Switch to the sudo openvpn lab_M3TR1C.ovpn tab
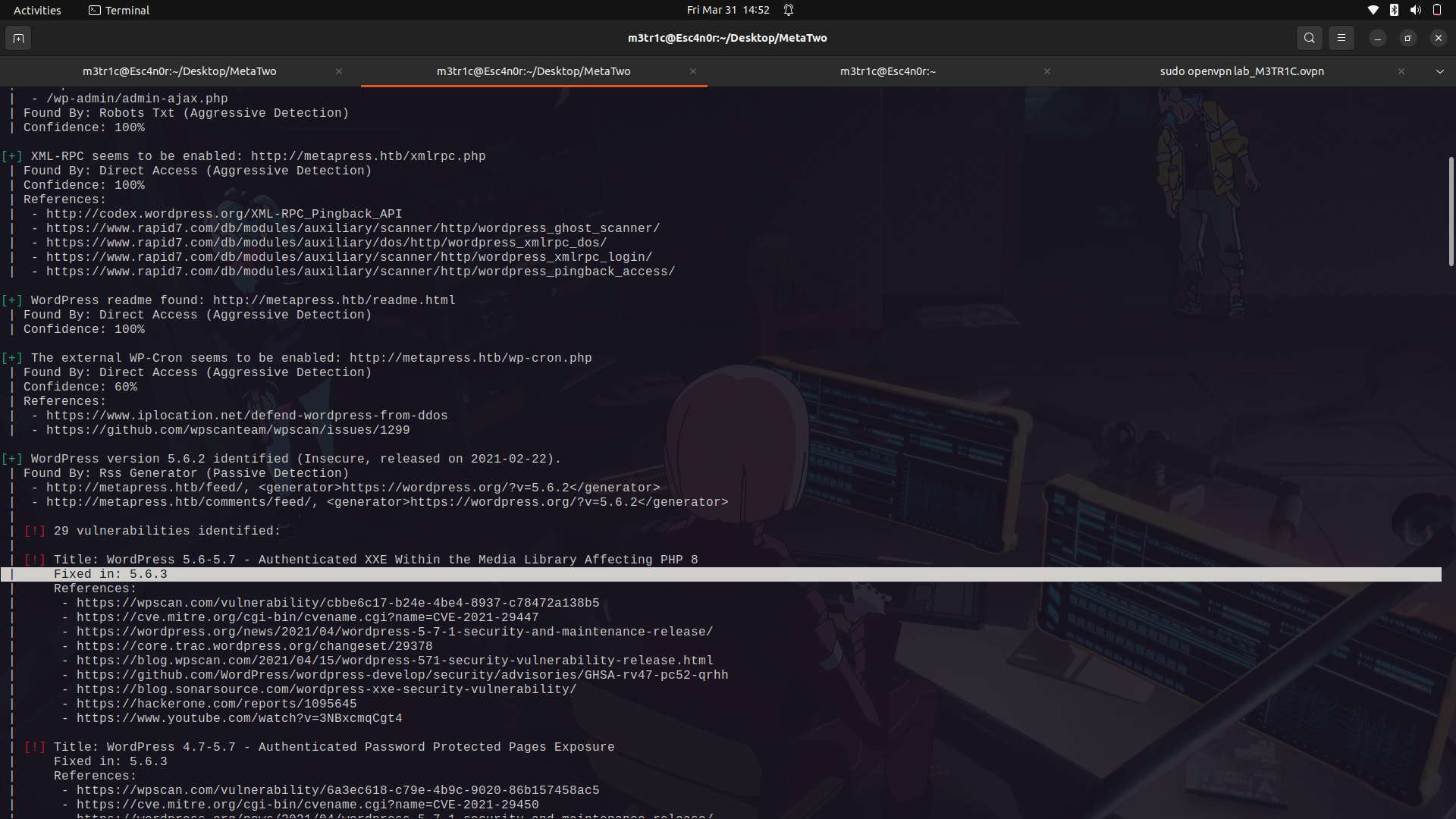This screenshot has height=819, width=1456. point(1241,71)
